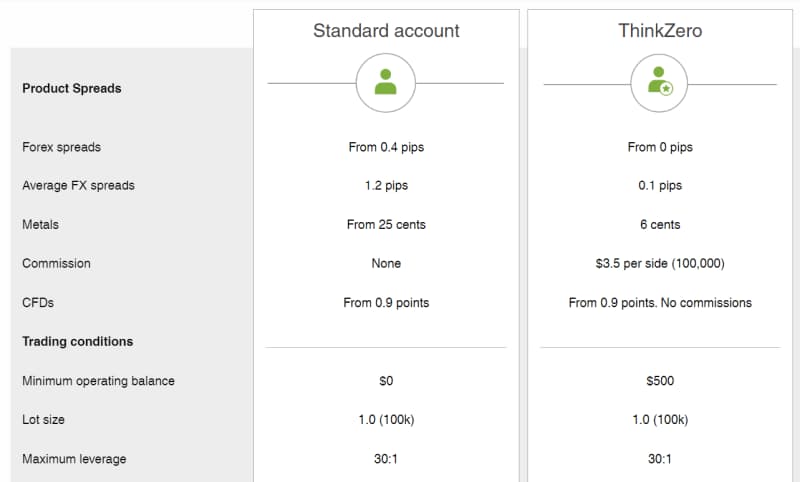
Task: Click the Maximum leverage row label
Action: coord(74,459)
